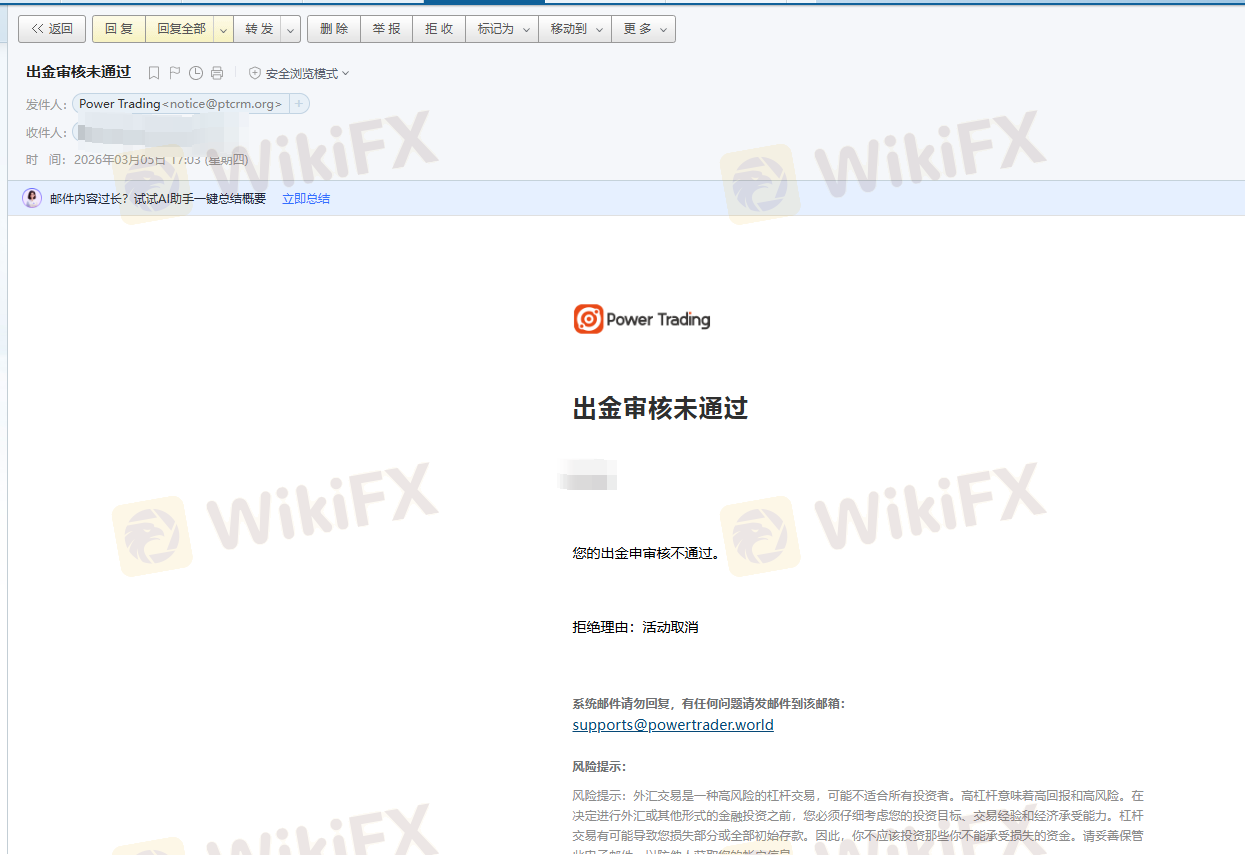Add sender to contacts with plus icon
Screen dimensions: 1245x855
click(x=299, y=104)
